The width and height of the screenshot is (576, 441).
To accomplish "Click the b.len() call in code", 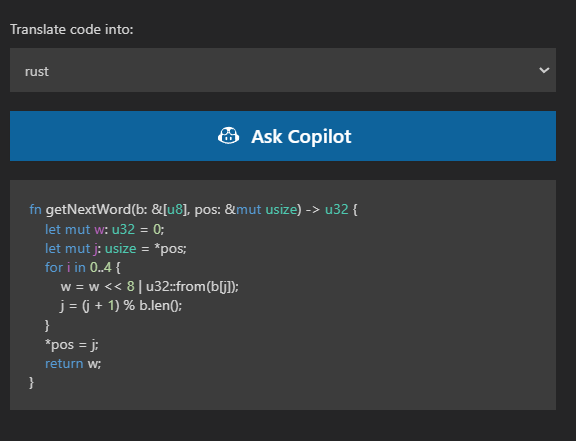I will pos(161,305).
